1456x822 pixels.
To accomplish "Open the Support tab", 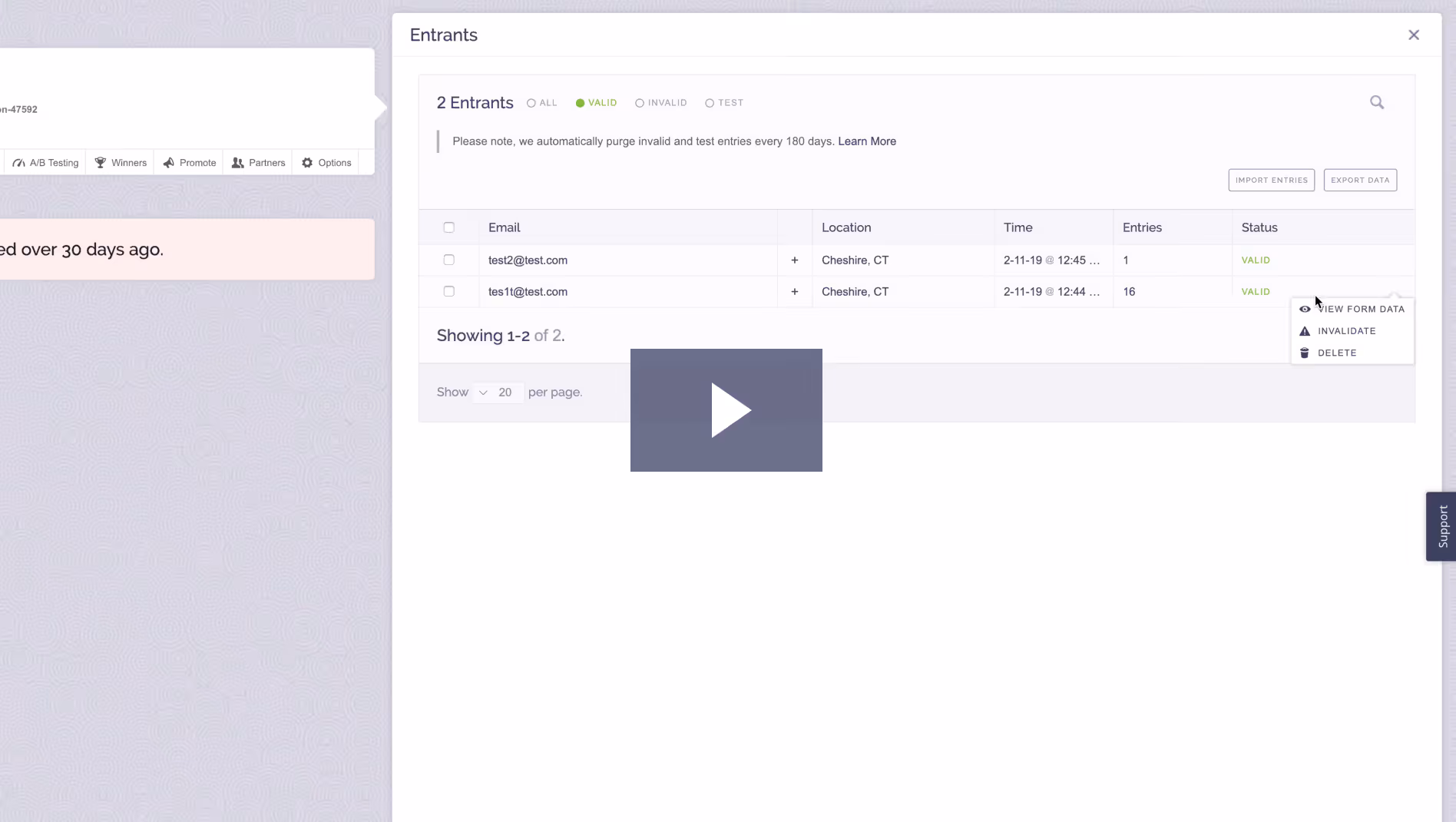I will click(x=1442, y=526).
